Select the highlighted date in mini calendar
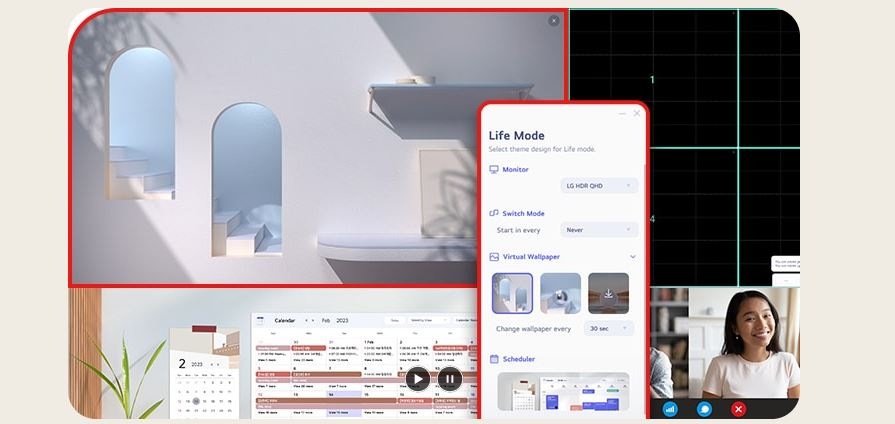 [196, 401]
